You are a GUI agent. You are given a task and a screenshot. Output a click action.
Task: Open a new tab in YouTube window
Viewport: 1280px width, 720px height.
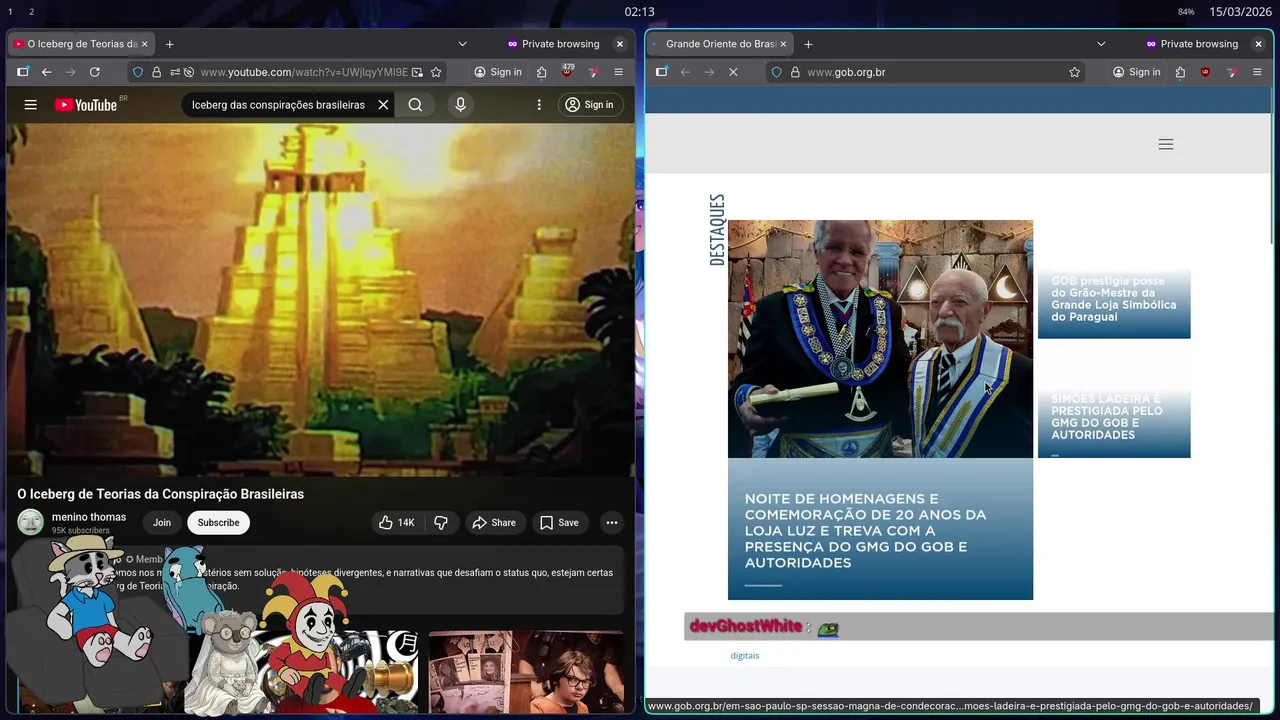170,44
